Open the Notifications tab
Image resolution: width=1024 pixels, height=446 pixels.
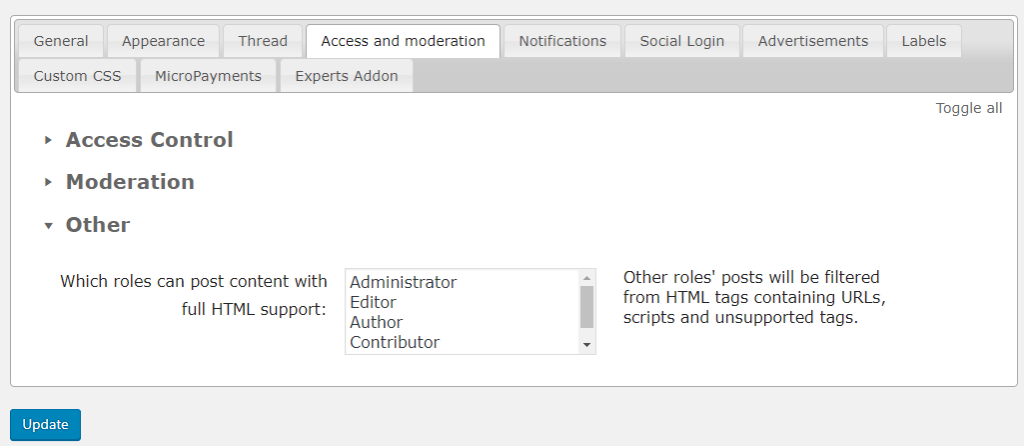562,41
